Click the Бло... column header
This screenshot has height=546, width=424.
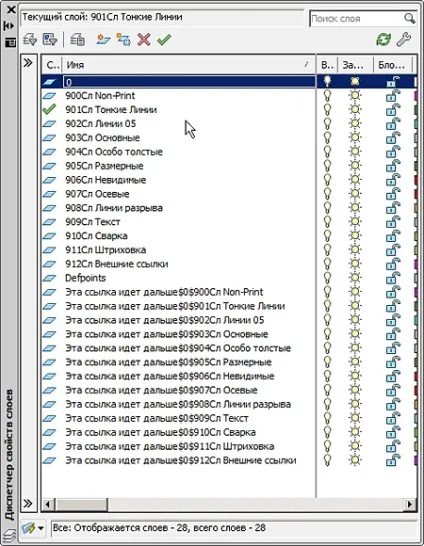pyautogui.click(x=392, y=65)
